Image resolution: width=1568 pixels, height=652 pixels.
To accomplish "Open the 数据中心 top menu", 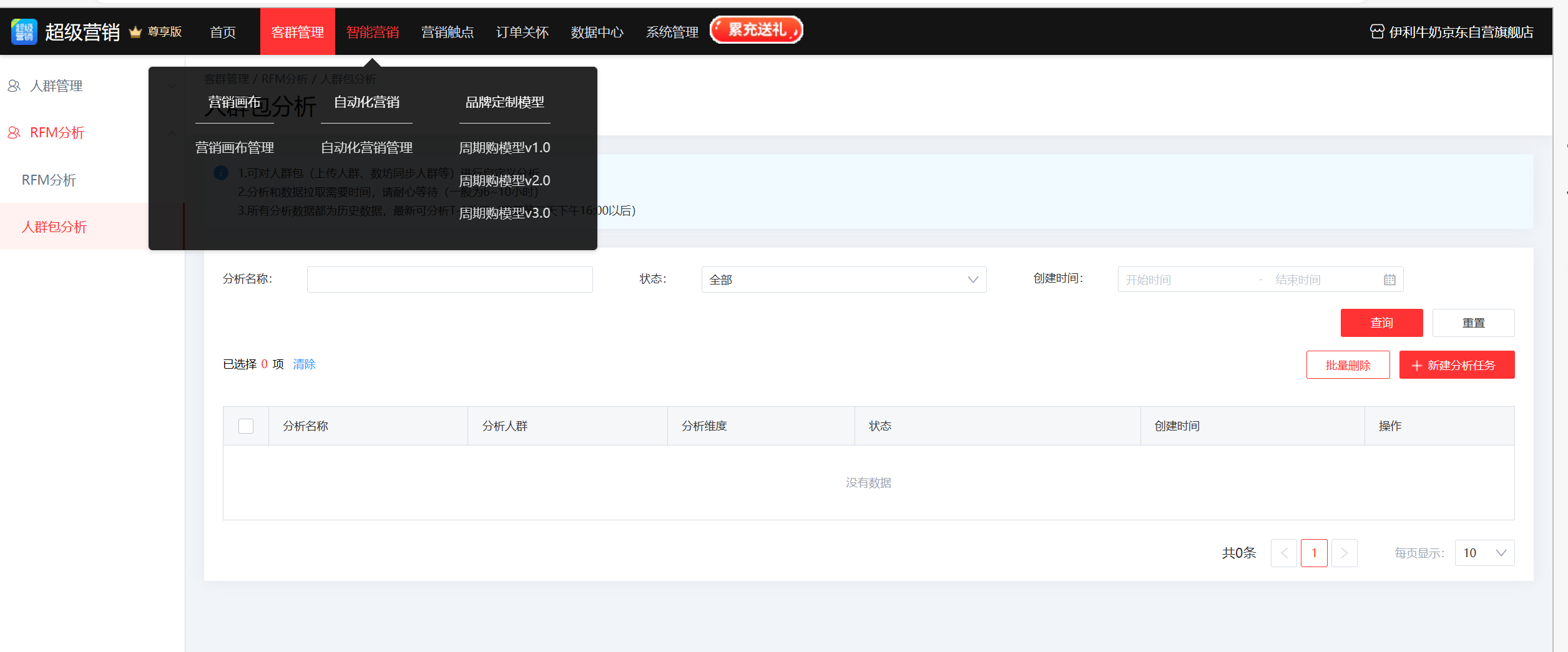I will click(x=597, y=32).
